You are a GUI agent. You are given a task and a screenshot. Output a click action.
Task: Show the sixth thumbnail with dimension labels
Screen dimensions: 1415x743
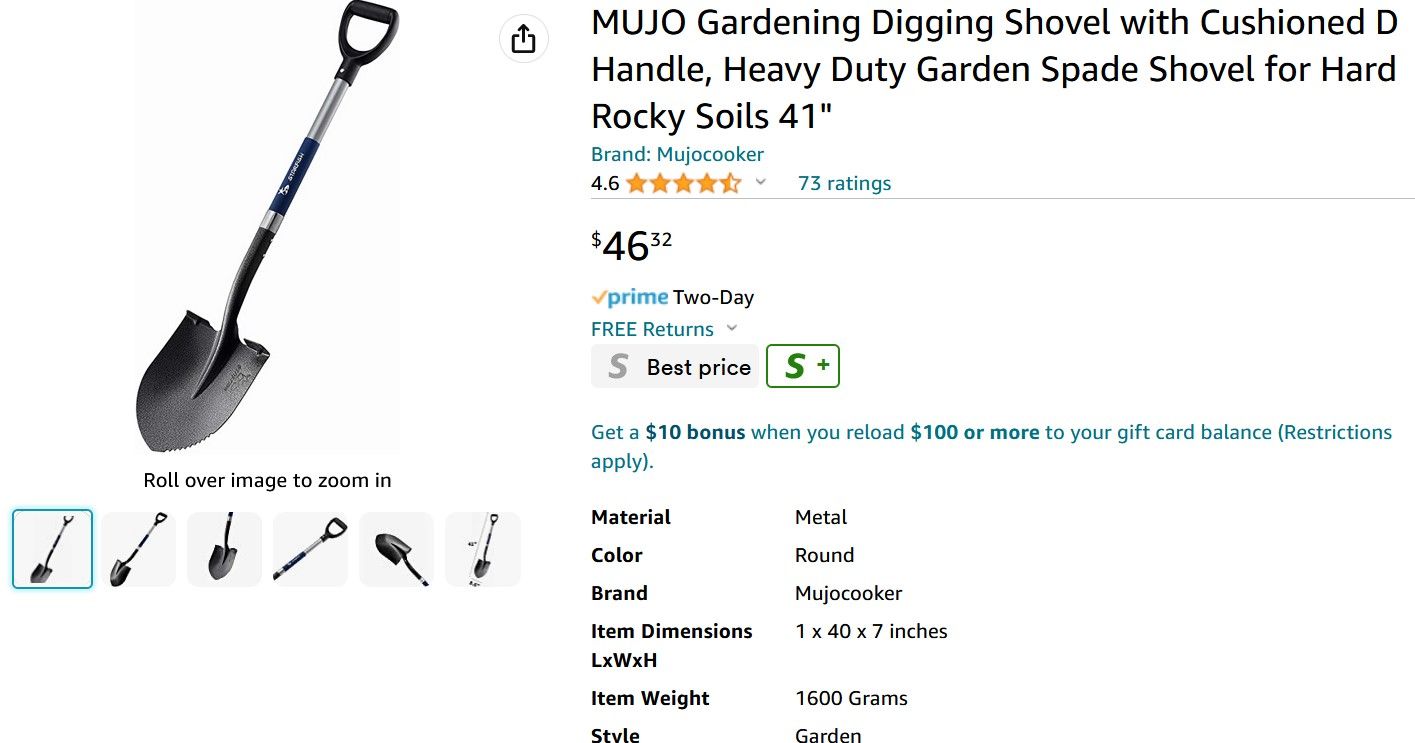point(482,549)
